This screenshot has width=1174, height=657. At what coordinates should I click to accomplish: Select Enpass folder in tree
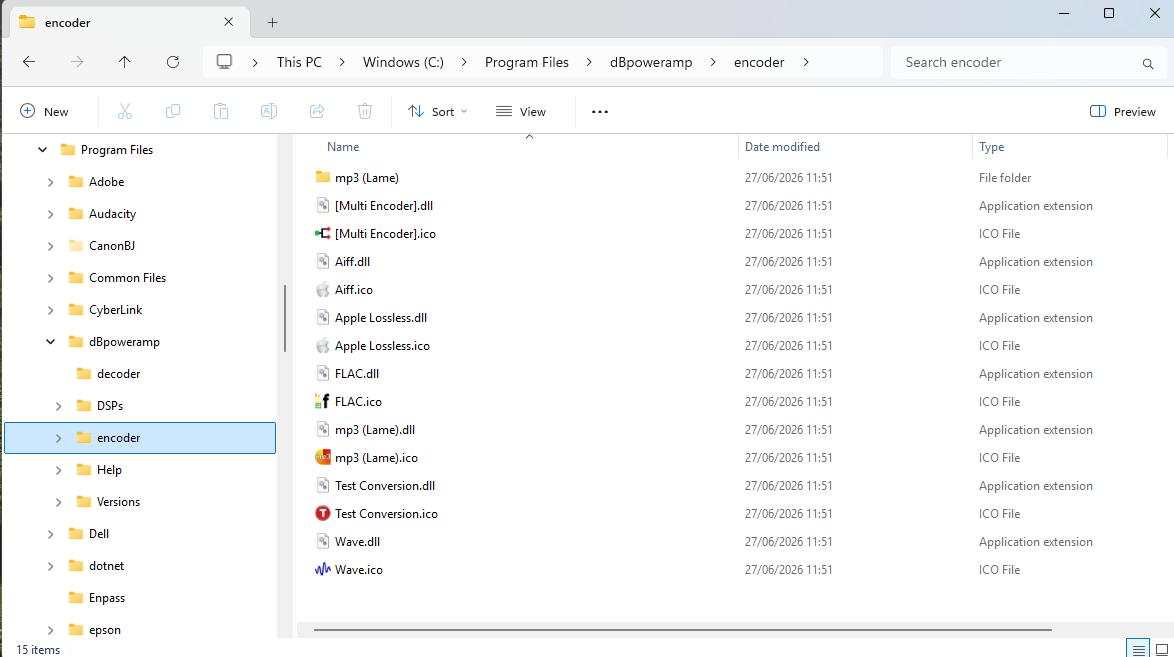107,598
